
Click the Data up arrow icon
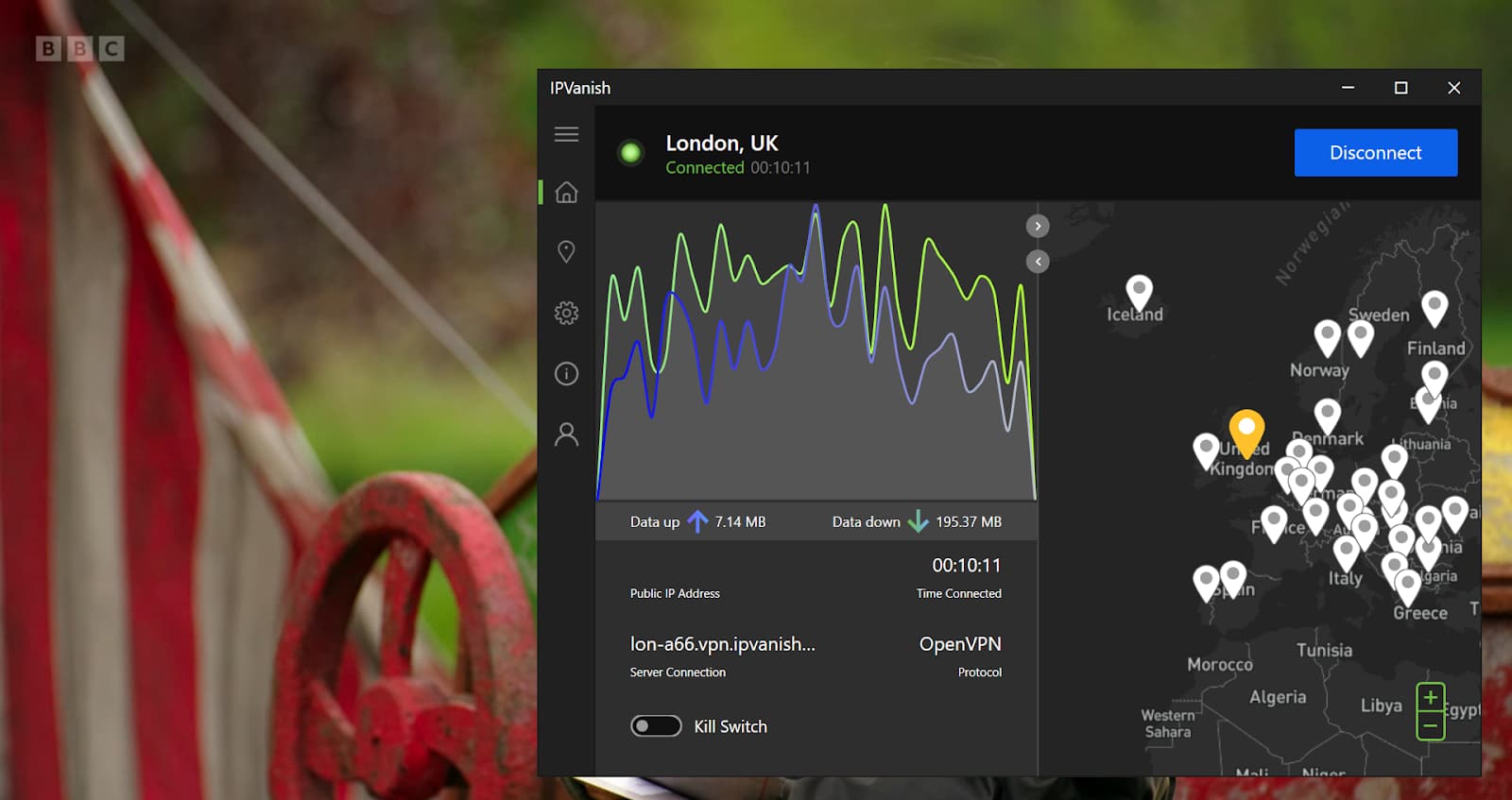coord(697,521)
